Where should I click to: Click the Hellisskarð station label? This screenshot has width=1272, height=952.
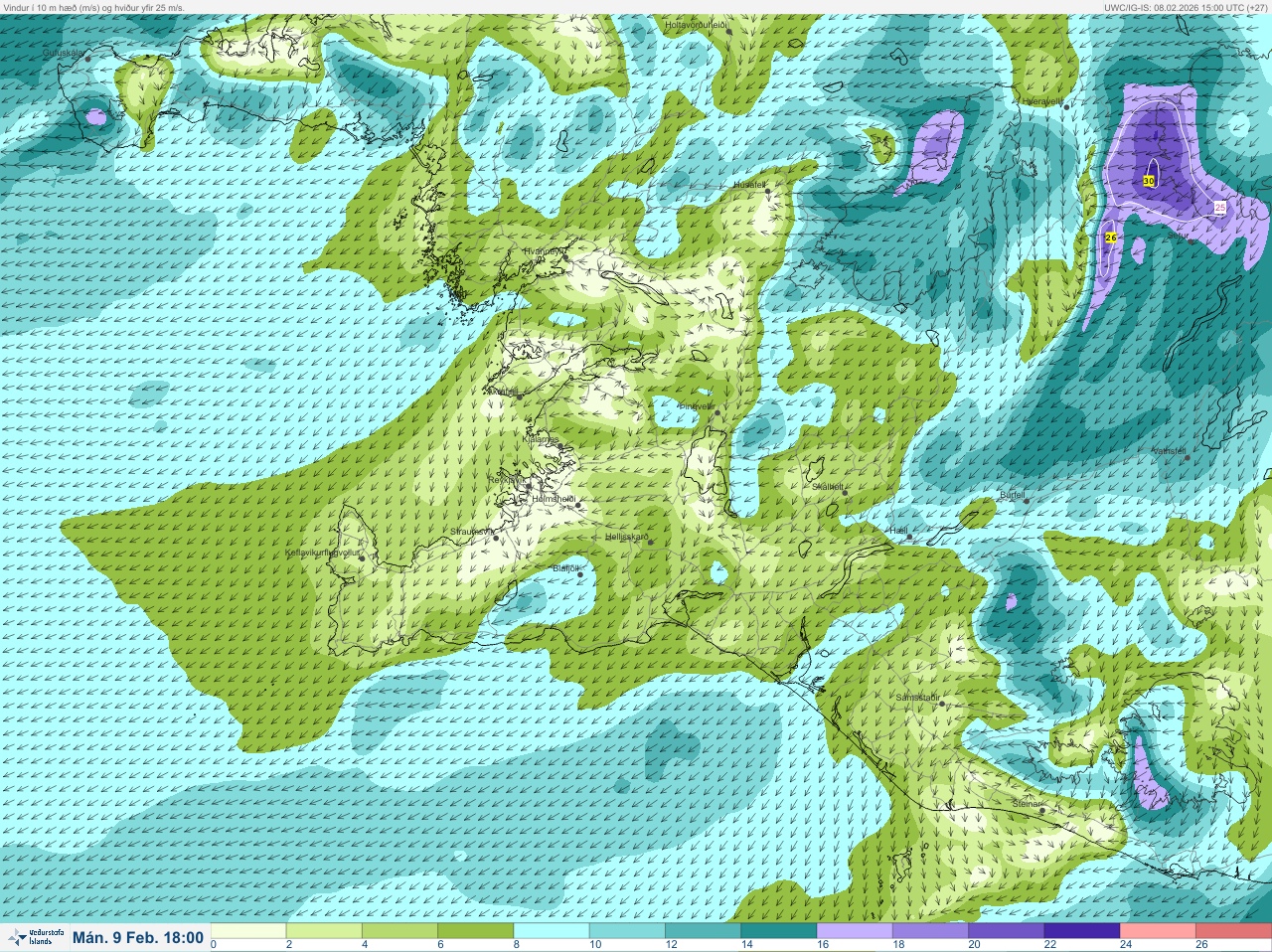[627, 538]
